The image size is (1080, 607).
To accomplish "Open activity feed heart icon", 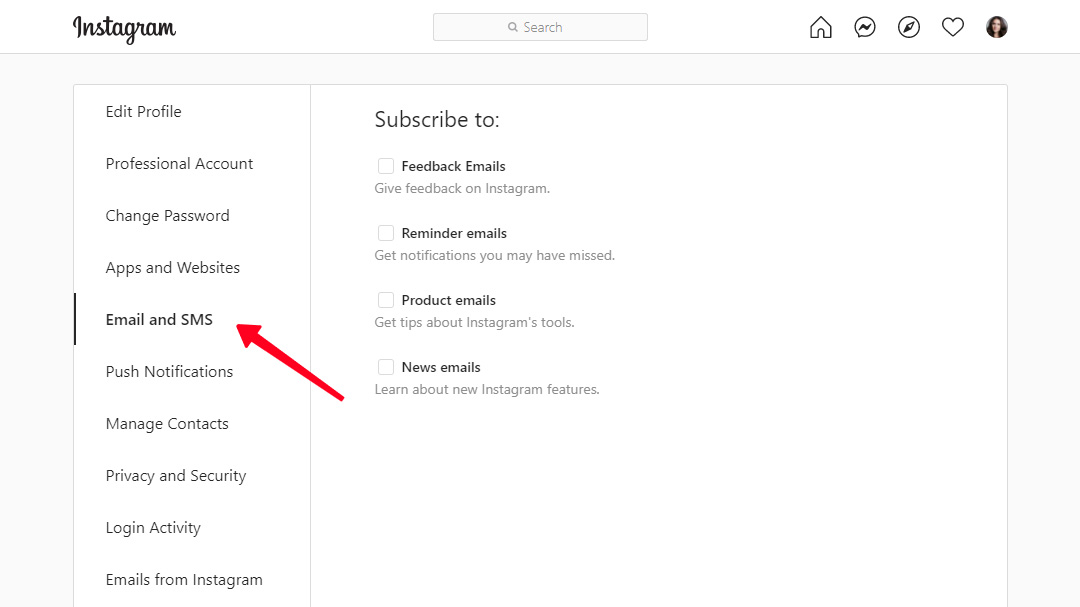I will tap(953, 28).
